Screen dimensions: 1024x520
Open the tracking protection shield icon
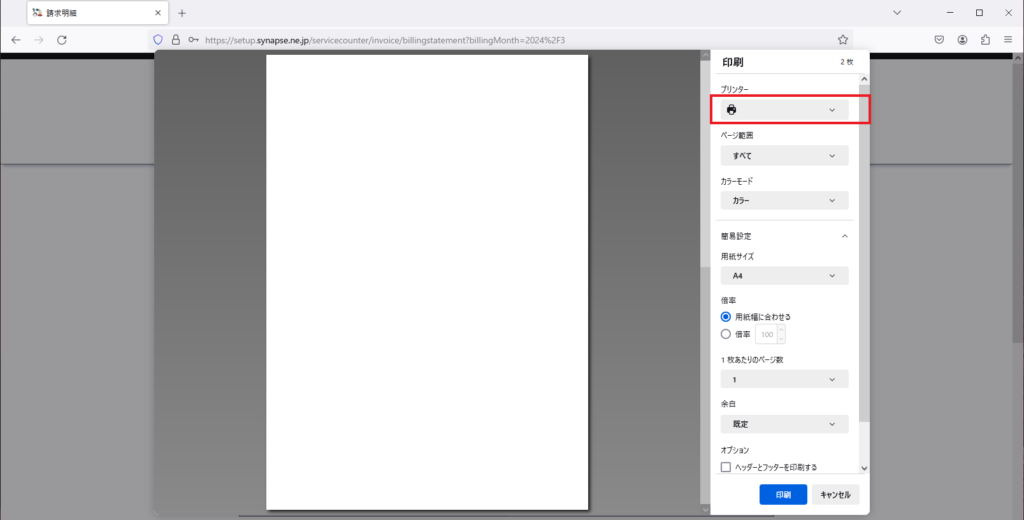point(157,40)
